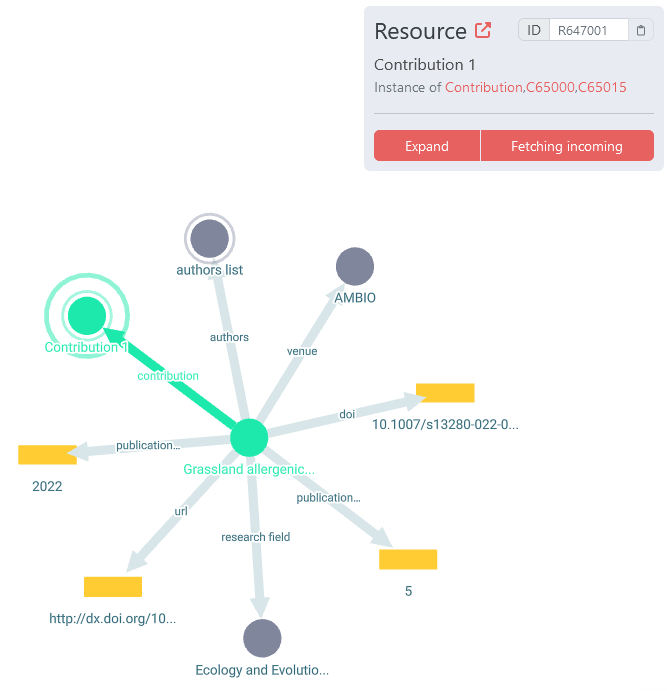
Task: Open resource in new page icon
Action: click(483, 30)
